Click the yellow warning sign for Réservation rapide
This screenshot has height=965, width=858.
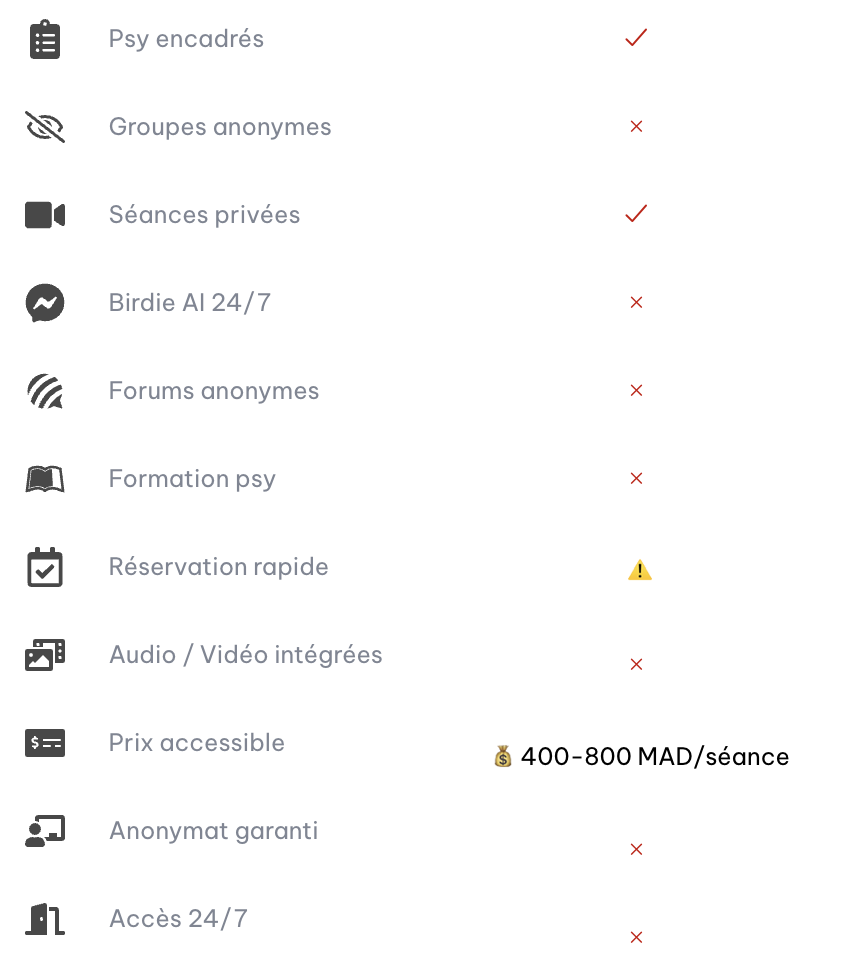(x=640, y=570)
